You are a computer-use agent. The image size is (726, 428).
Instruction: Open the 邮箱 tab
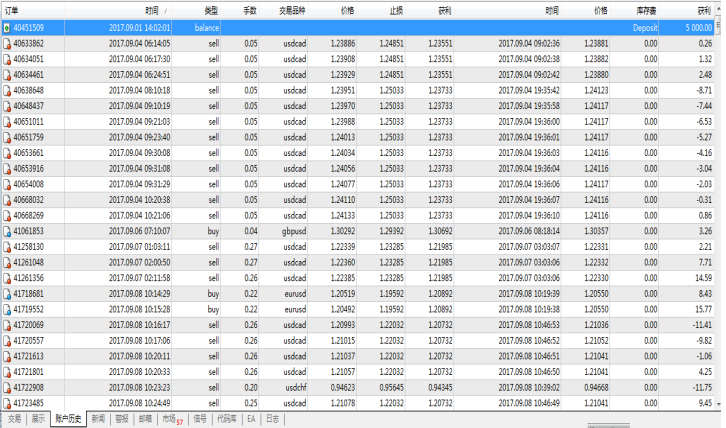click(145, 419)
